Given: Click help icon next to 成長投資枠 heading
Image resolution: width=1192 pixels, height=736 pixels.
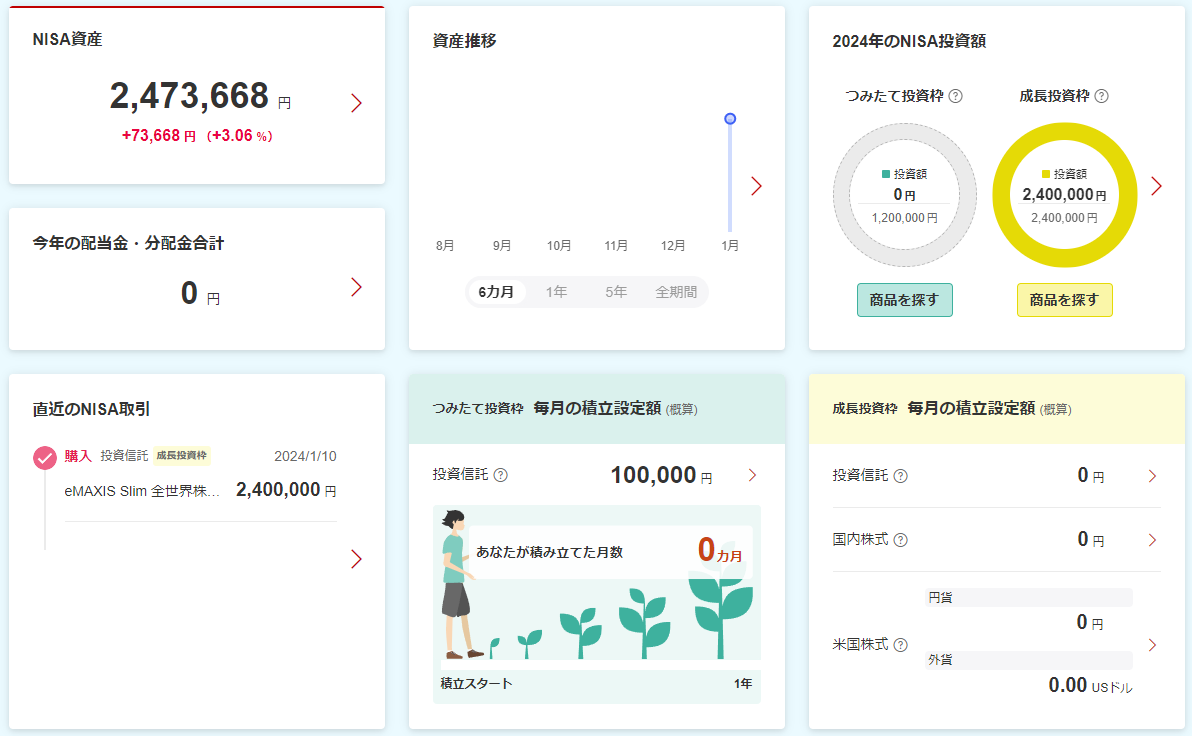Looking at the screenshot, I should 1102,96.
